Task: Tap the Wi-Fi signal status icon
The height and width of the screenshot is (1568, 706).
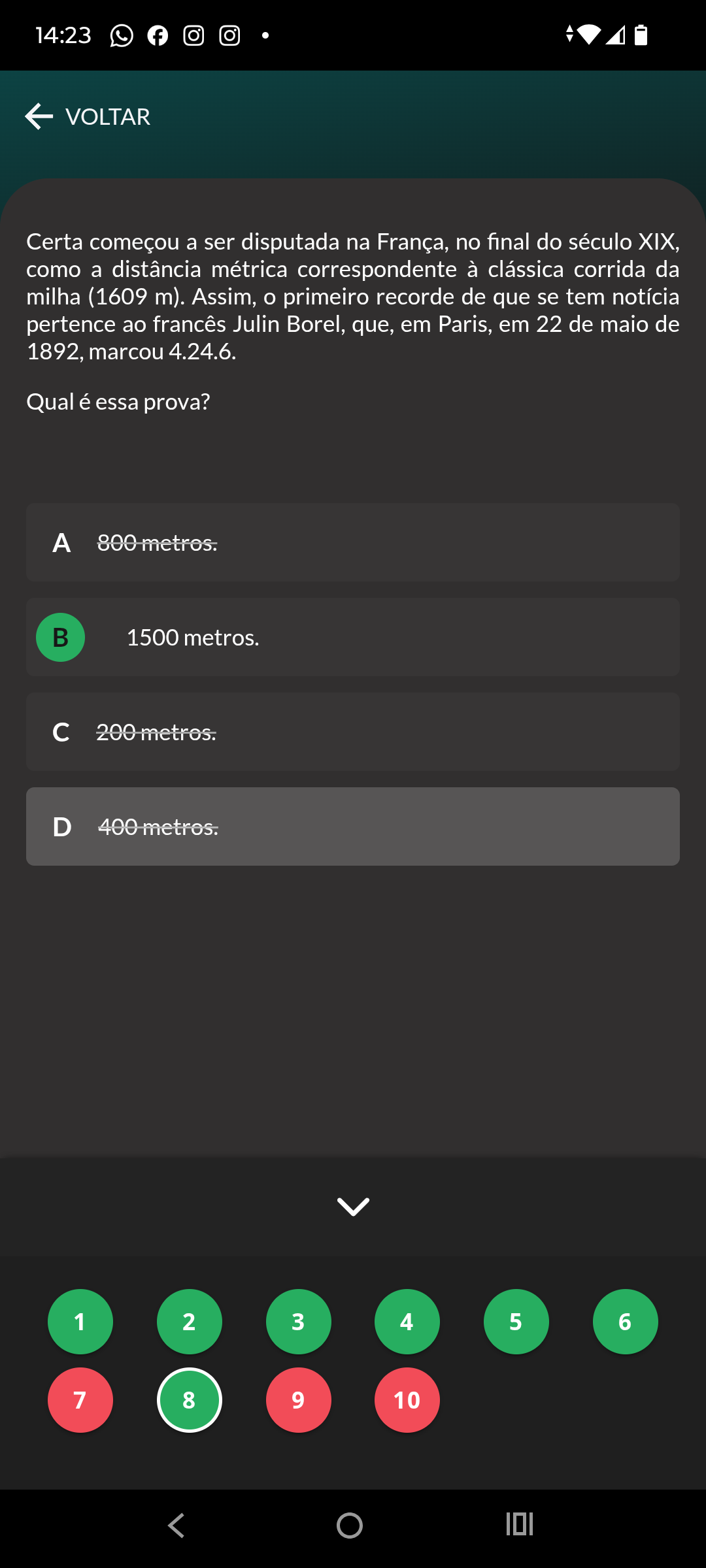Action: point(588,35)
